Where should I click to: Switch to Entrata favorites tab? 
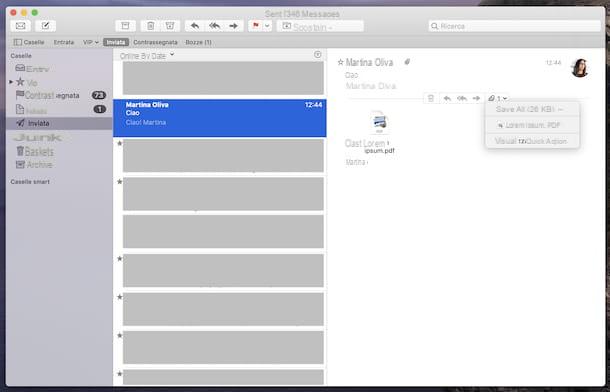tap(64, 42)
